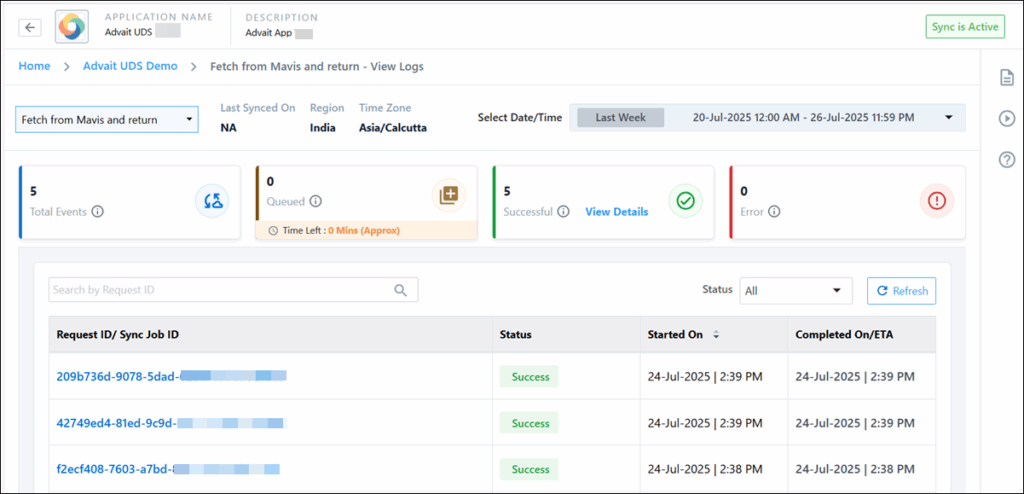Go to Home breadcrumb
This screenshot has width=1024, height=494.
click(34, 66)
